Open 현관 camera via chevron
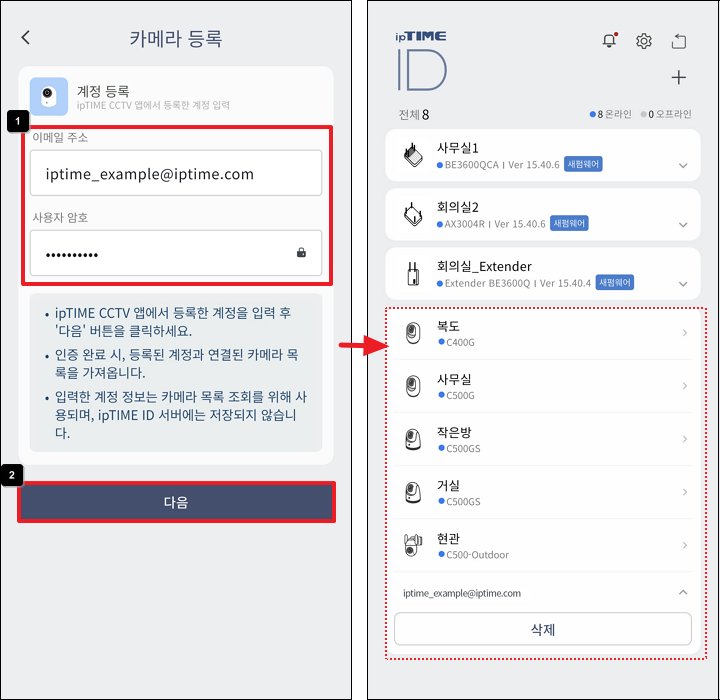The image size is (720, 700). point(685,545)
